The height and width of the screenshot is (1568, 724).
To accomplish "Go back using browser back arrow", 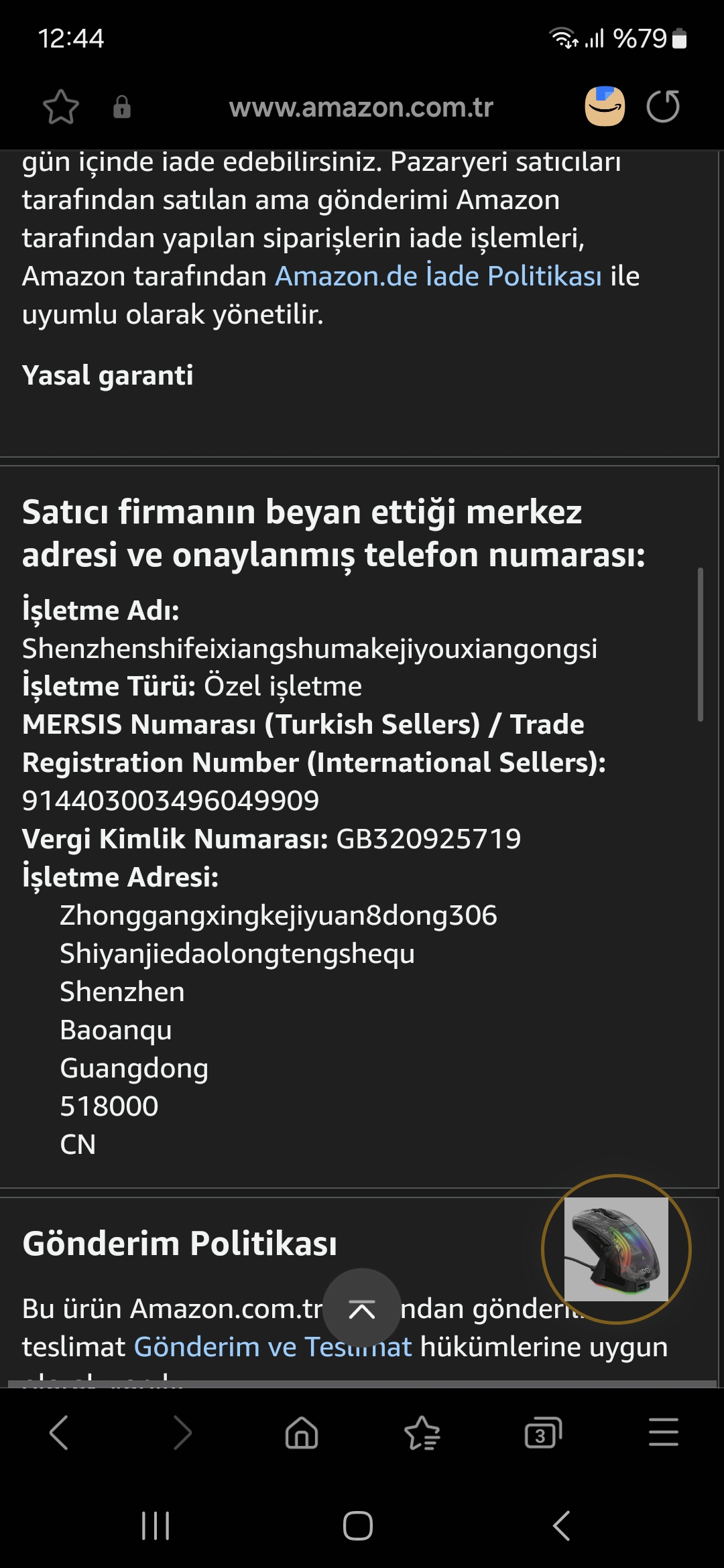I will tap(59, 1433).
